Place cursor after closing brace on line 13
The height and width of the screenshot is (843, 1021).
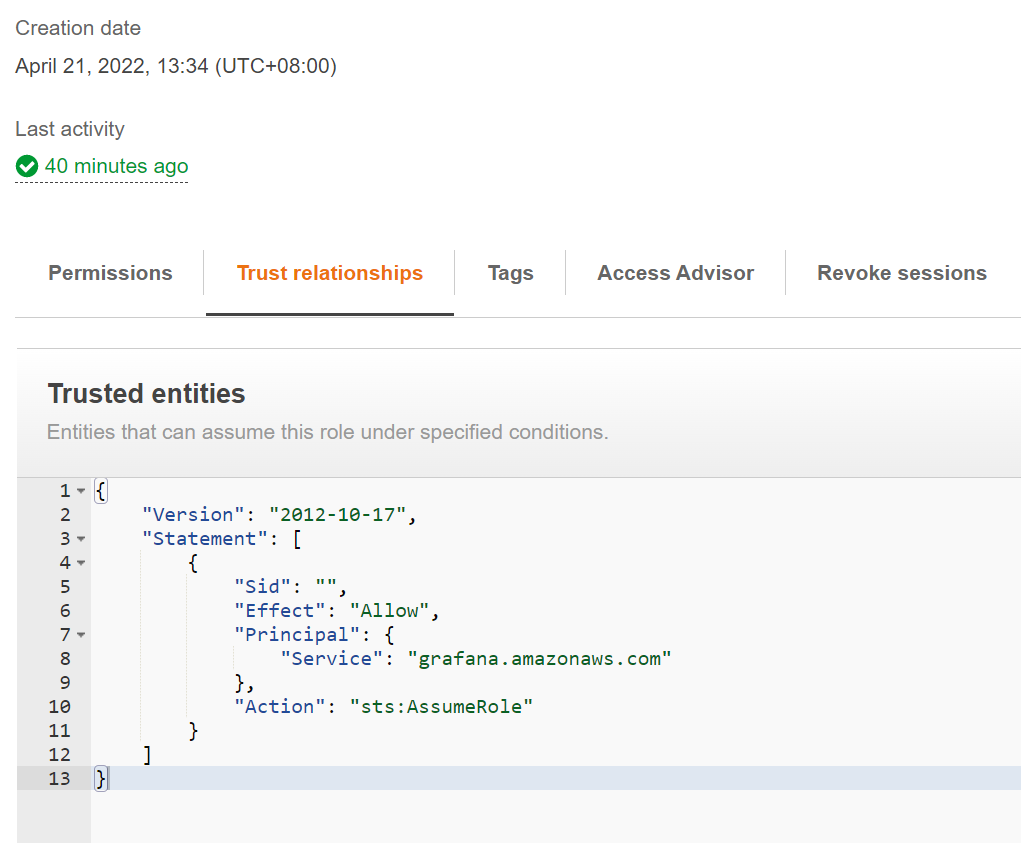pos(107,778)
